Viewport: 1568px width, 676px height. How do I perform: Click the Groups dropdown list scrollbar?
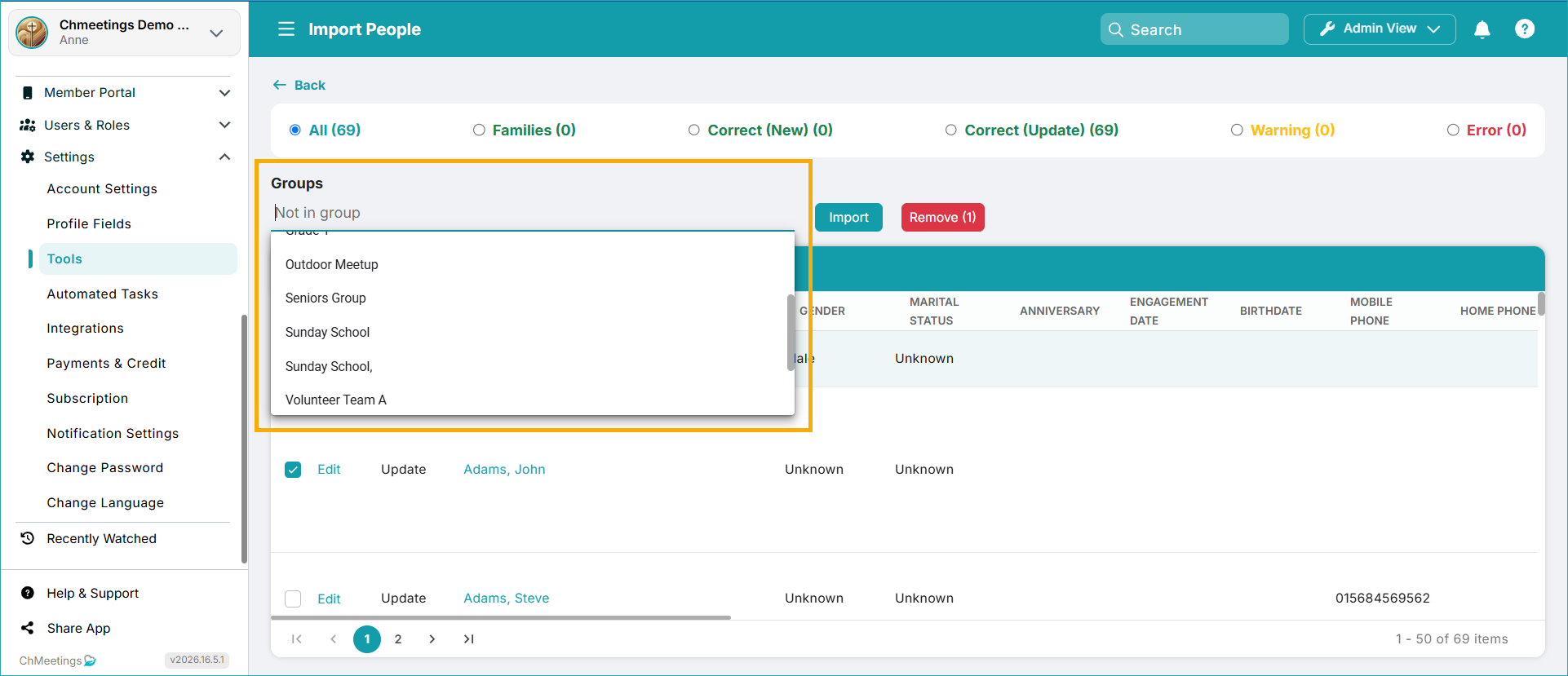click(x=791, y=333)
